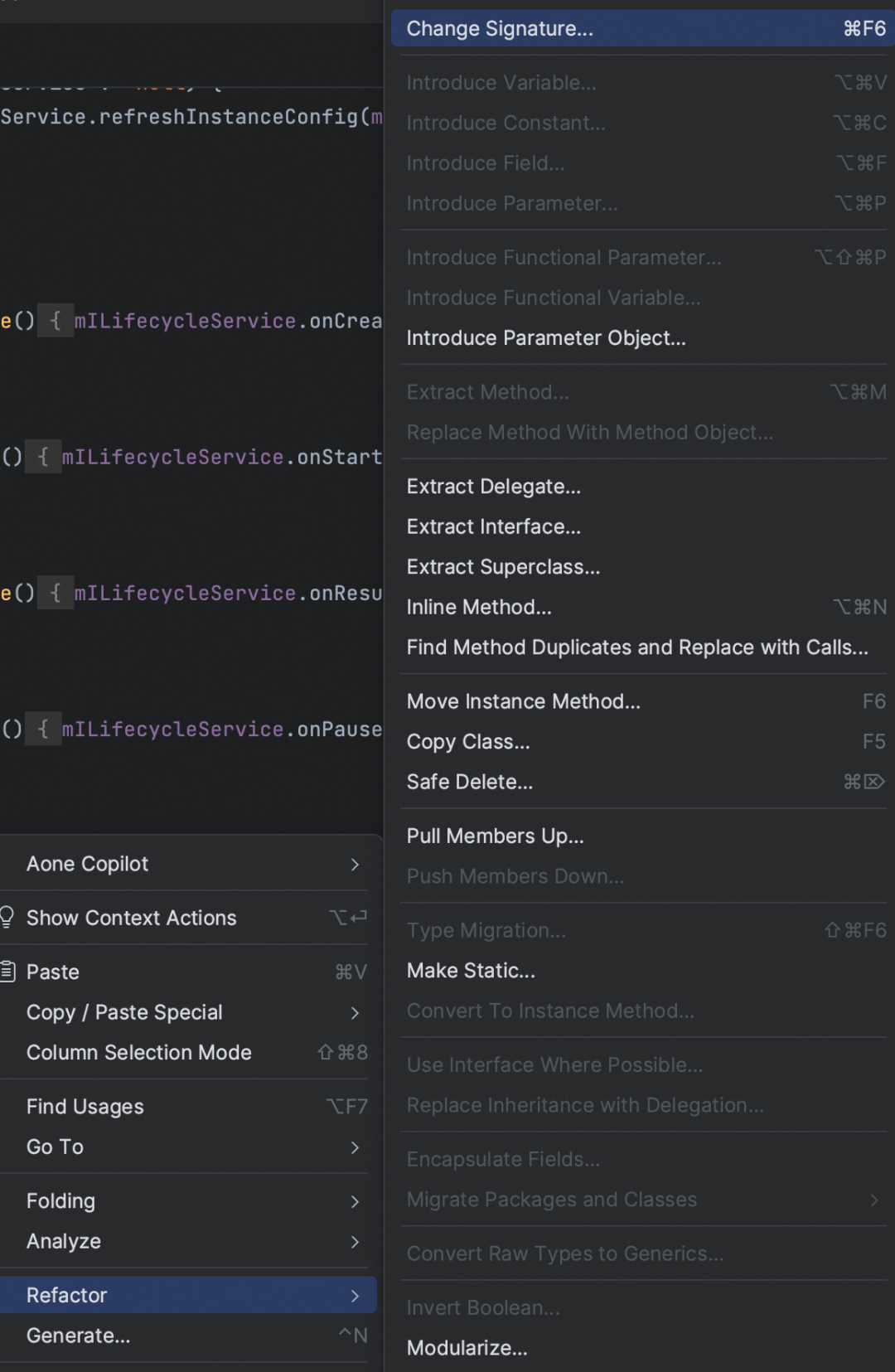Viewport: 895px width, 1372px height.
Task: Click the mILifecycleService.onPause code text
Action: click(x=222, y=729)
